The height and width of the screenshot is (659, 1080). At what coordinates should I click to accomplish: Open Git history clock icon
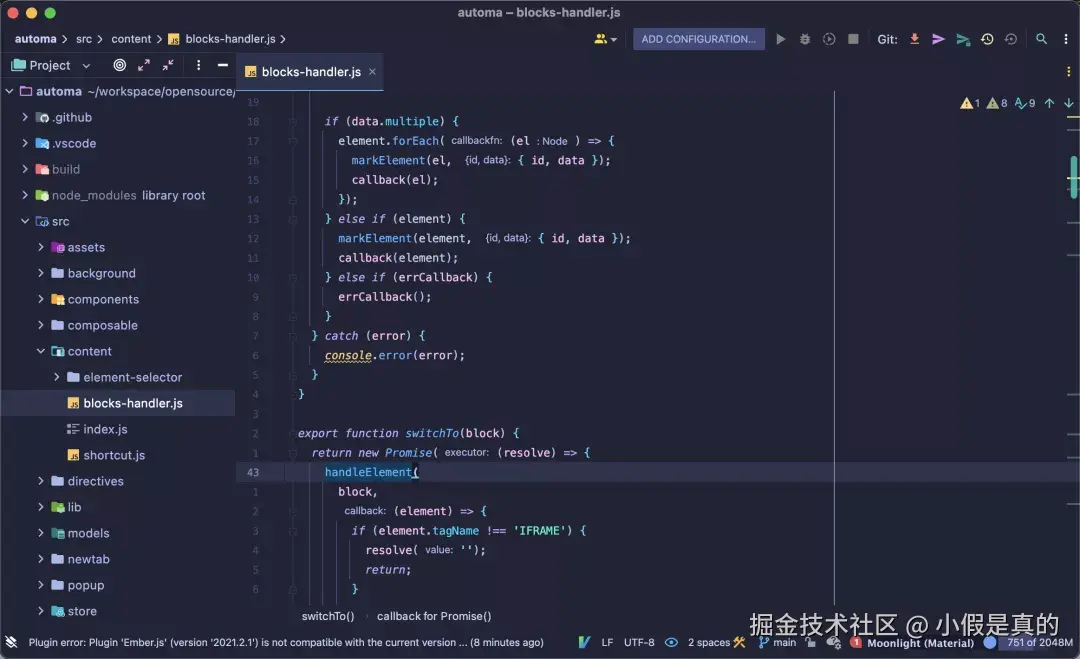click(x=987, y=39)
